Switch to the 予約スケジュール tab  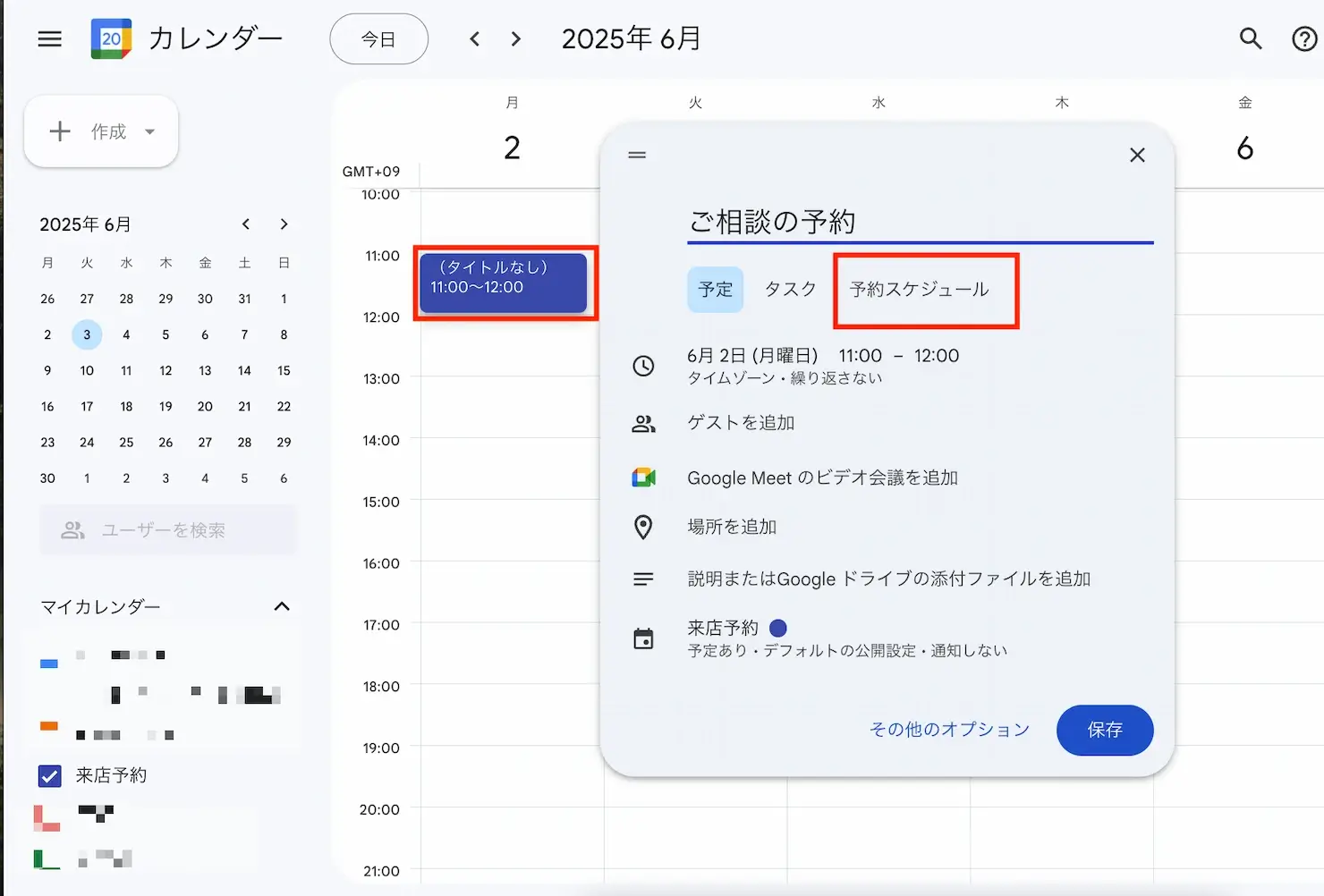pyautogui.click(x=920, y=289)
